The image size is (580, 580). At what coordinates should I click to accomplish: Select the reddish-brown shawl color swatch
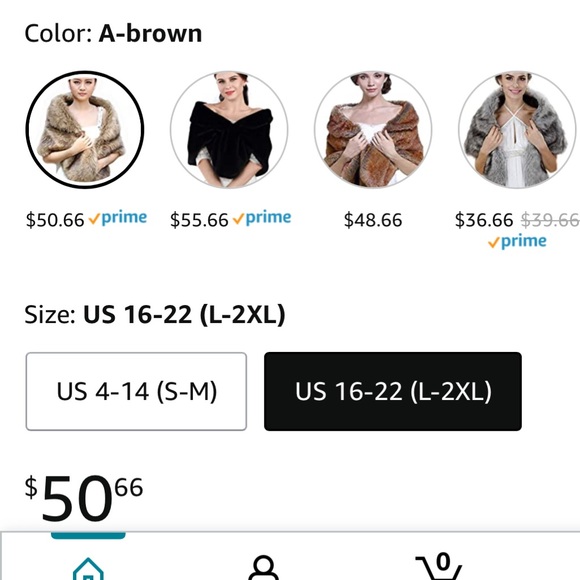point(373,129)
